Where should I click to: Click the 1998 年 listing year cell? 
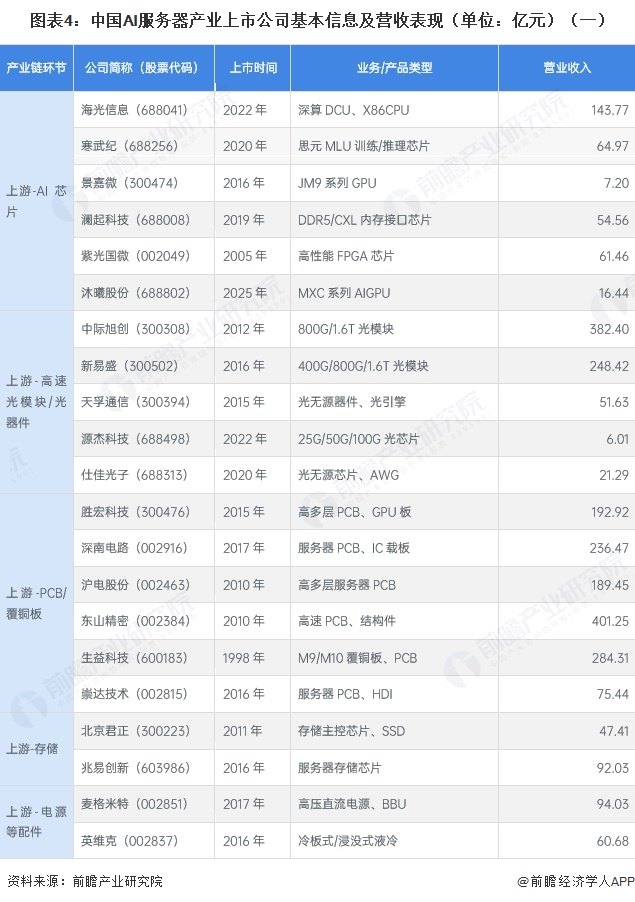(253, 658)
